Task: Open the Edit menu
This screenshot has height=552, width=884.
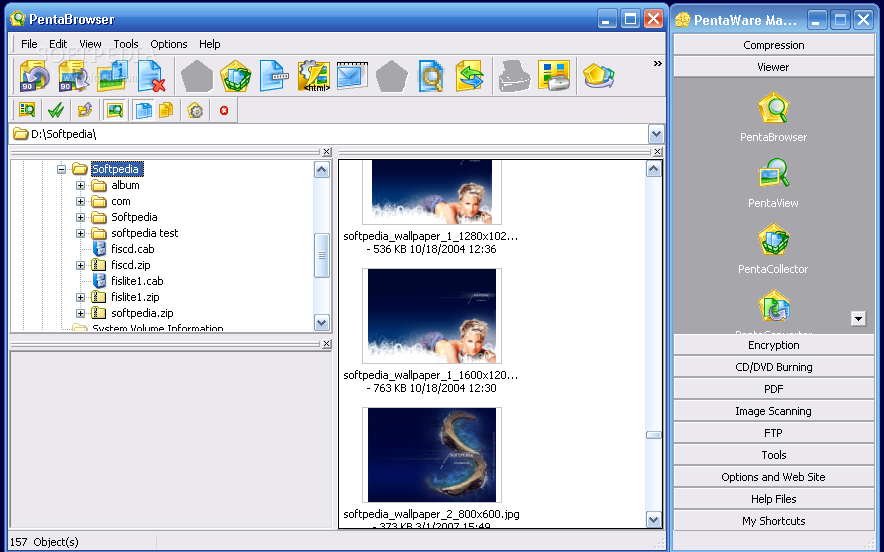Action: (58, 44)
